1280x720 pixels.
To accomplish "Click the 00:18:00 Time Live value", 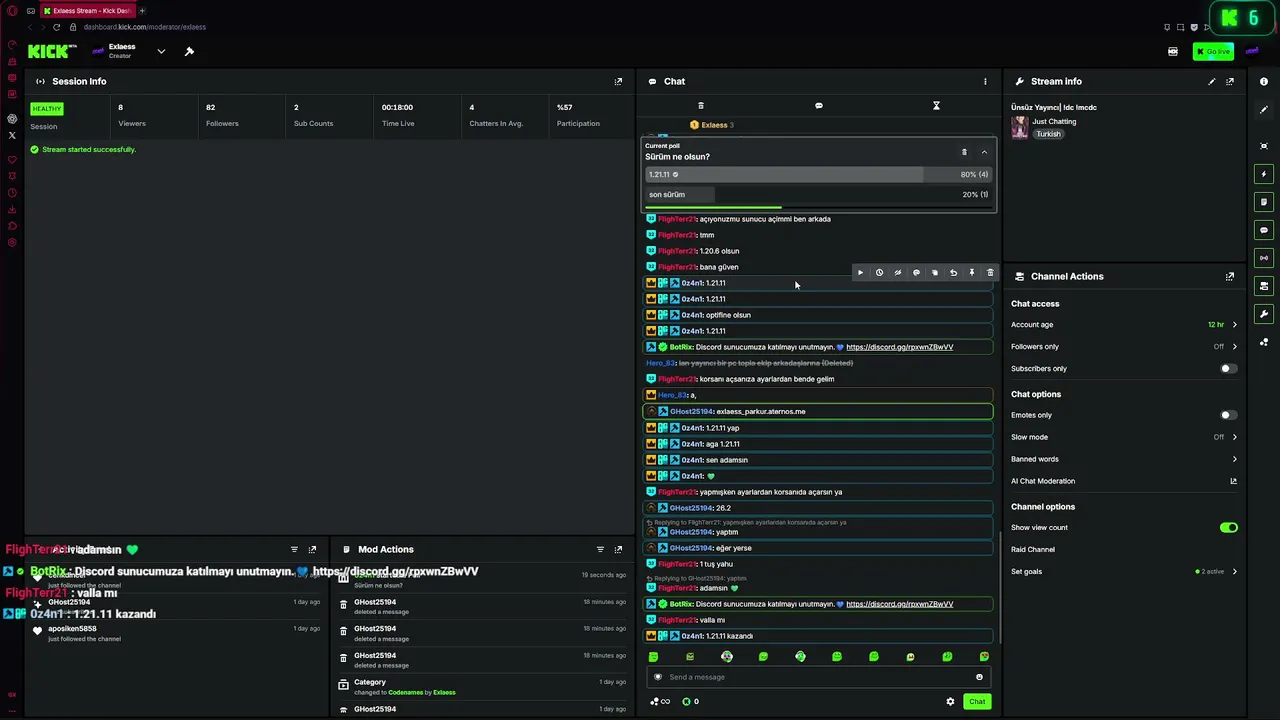I will pos(397,108).
